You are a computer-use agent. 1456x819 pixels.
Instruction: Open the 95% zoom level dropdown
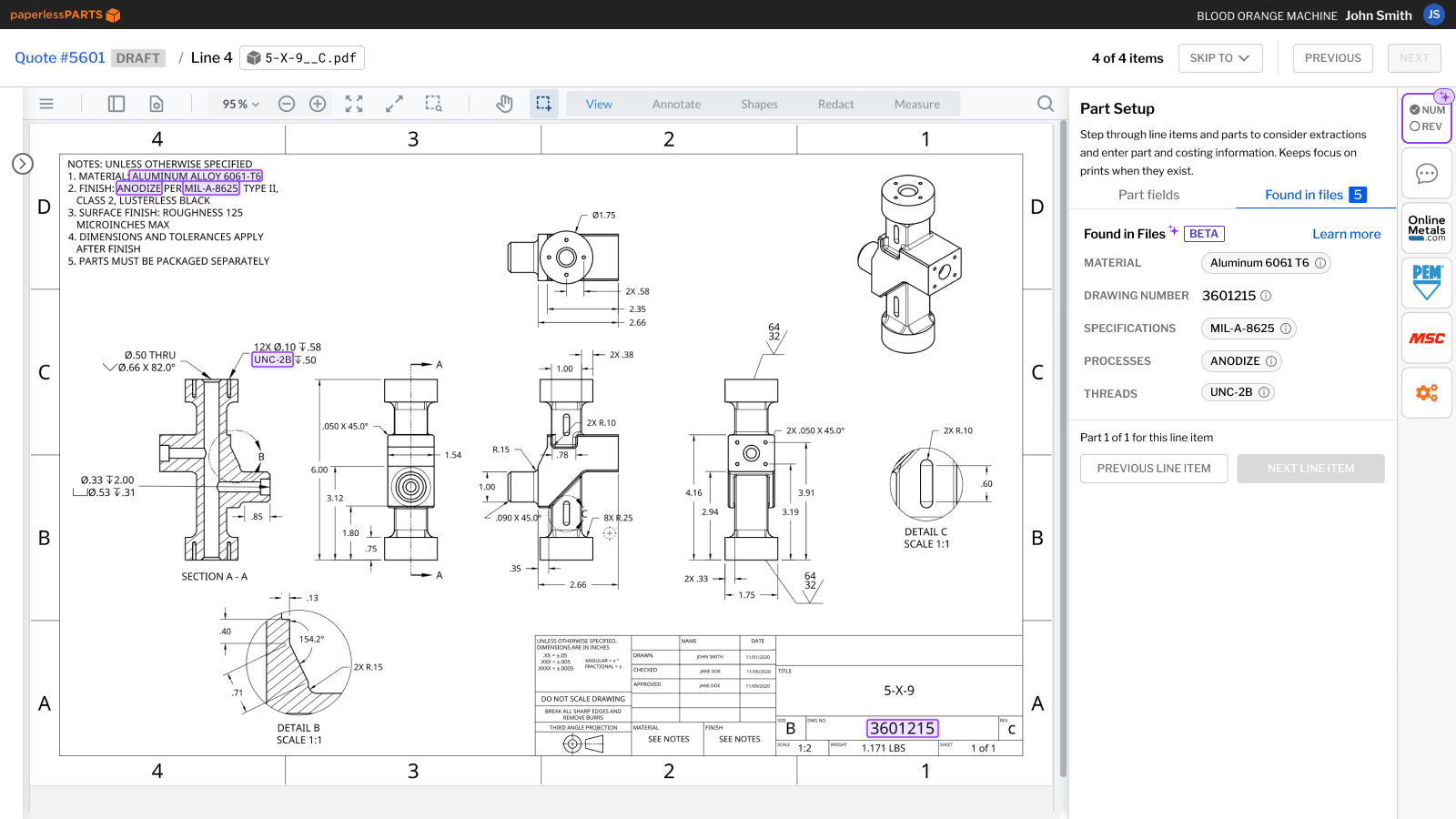pos(238,104)
